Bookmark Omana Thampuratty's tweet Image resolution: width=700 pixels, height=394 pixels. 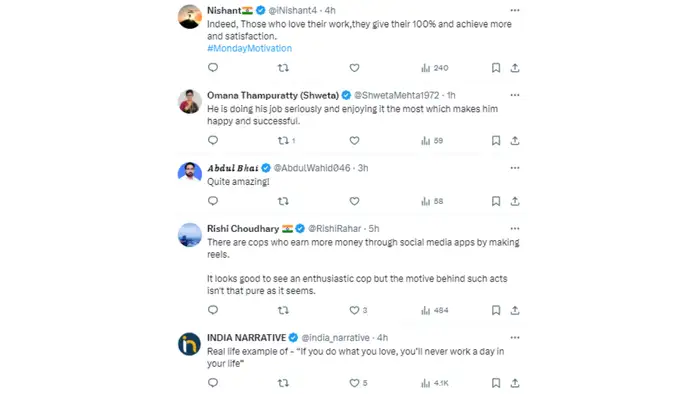tap(496, 141)
